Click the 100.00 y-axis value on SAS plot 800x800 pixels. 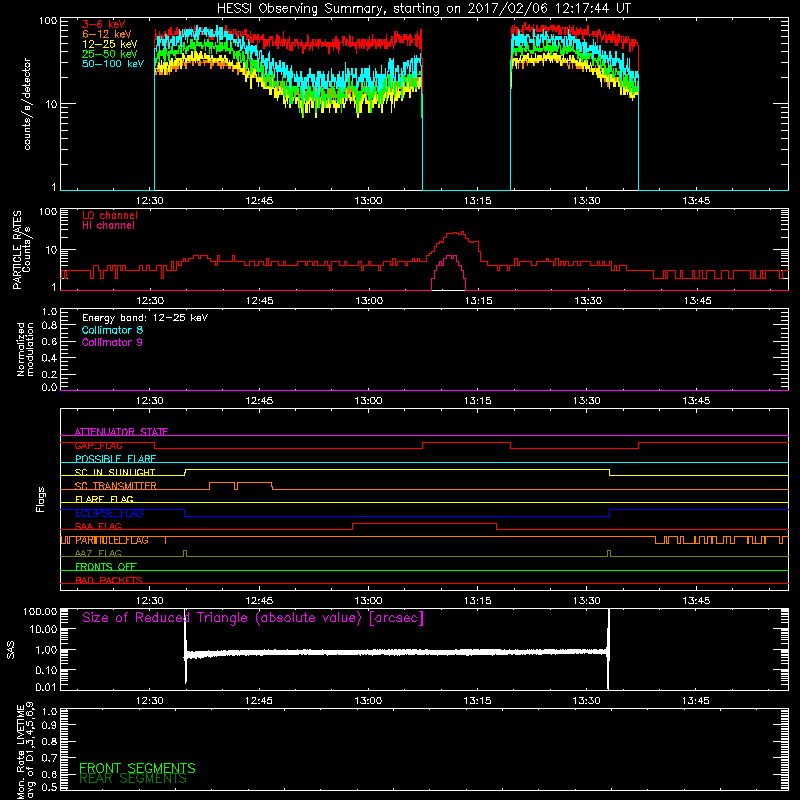click(40, 612)
